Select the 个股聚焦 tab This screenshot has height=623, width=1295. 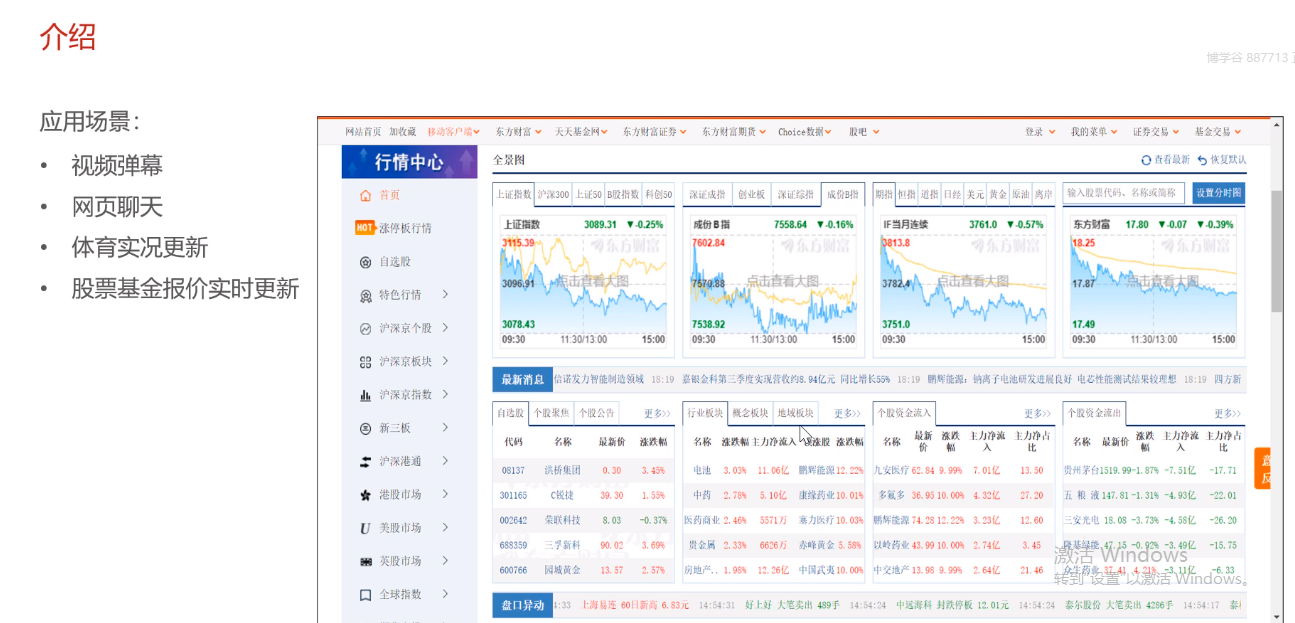(x=551, y=413)
